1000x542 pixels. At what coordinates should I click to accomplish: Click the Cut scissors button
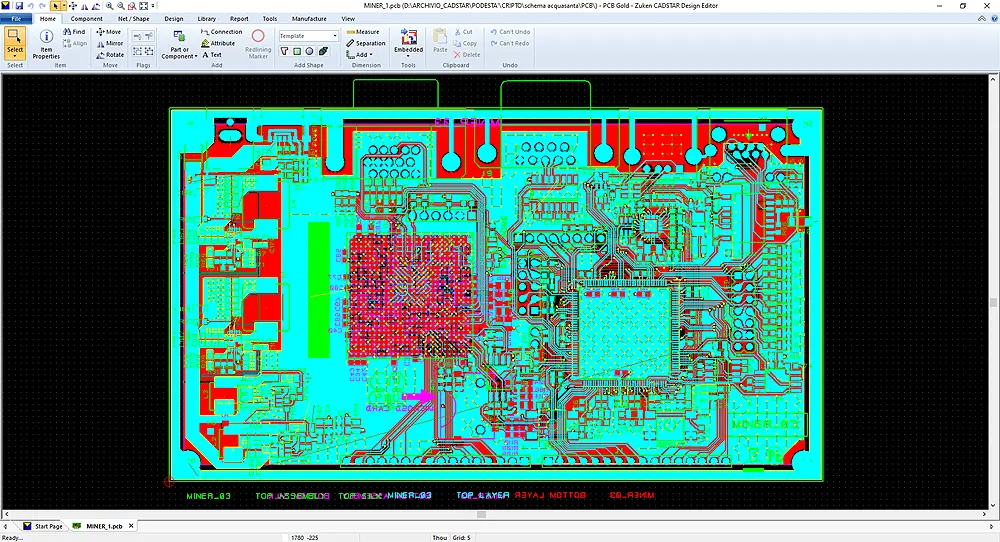(464, 31)
